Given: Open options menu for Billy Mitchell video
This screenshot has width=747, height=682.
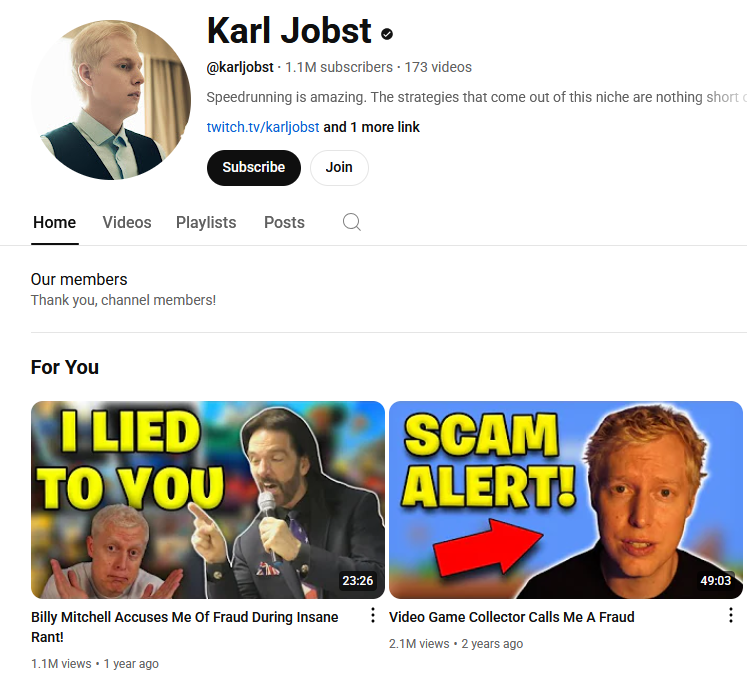Looking at the screenshot, I should coord(373,615).
